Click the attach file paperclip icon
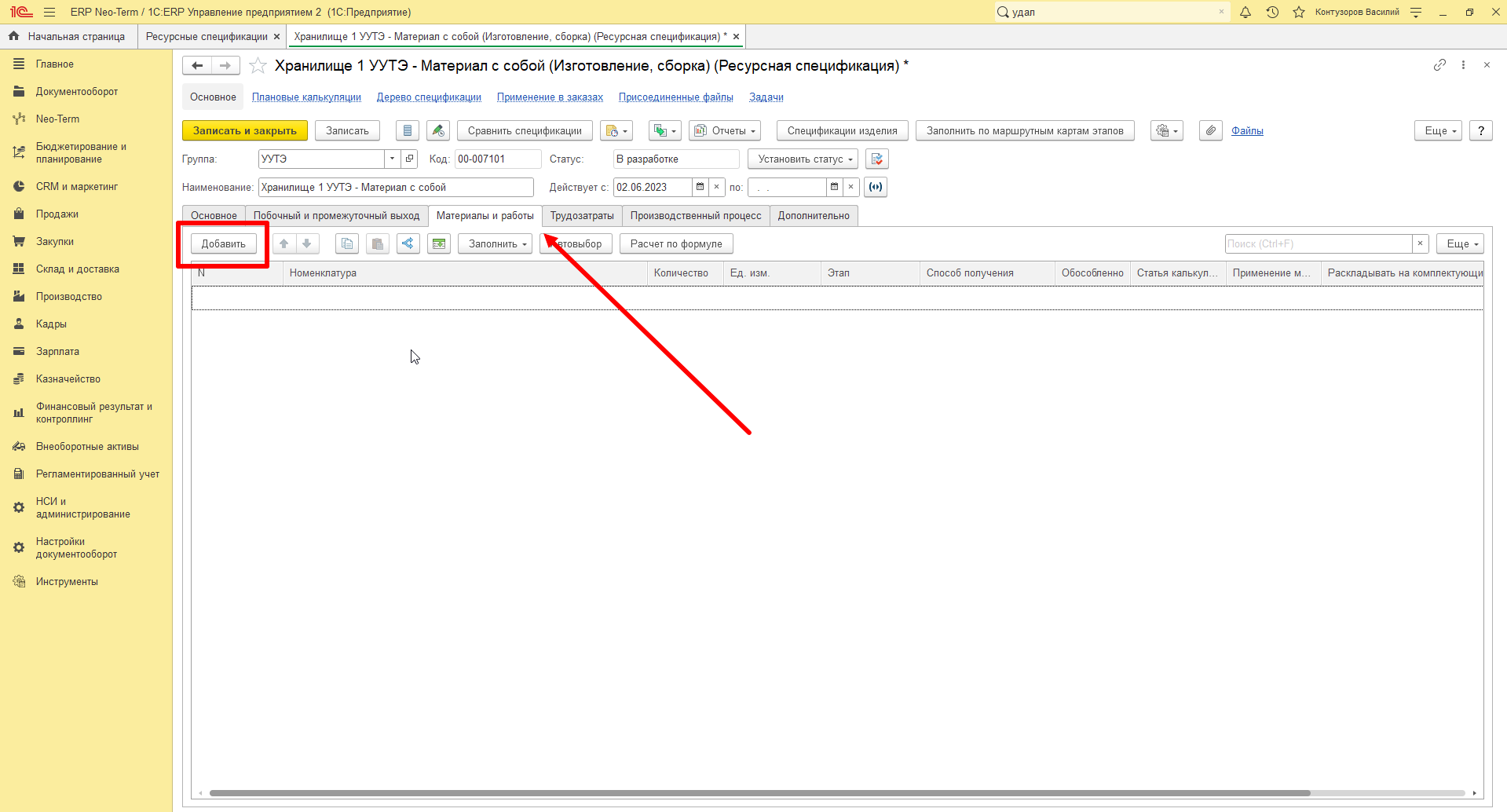The width and height of the screenshot is (1507, 812). (1211, 130)
